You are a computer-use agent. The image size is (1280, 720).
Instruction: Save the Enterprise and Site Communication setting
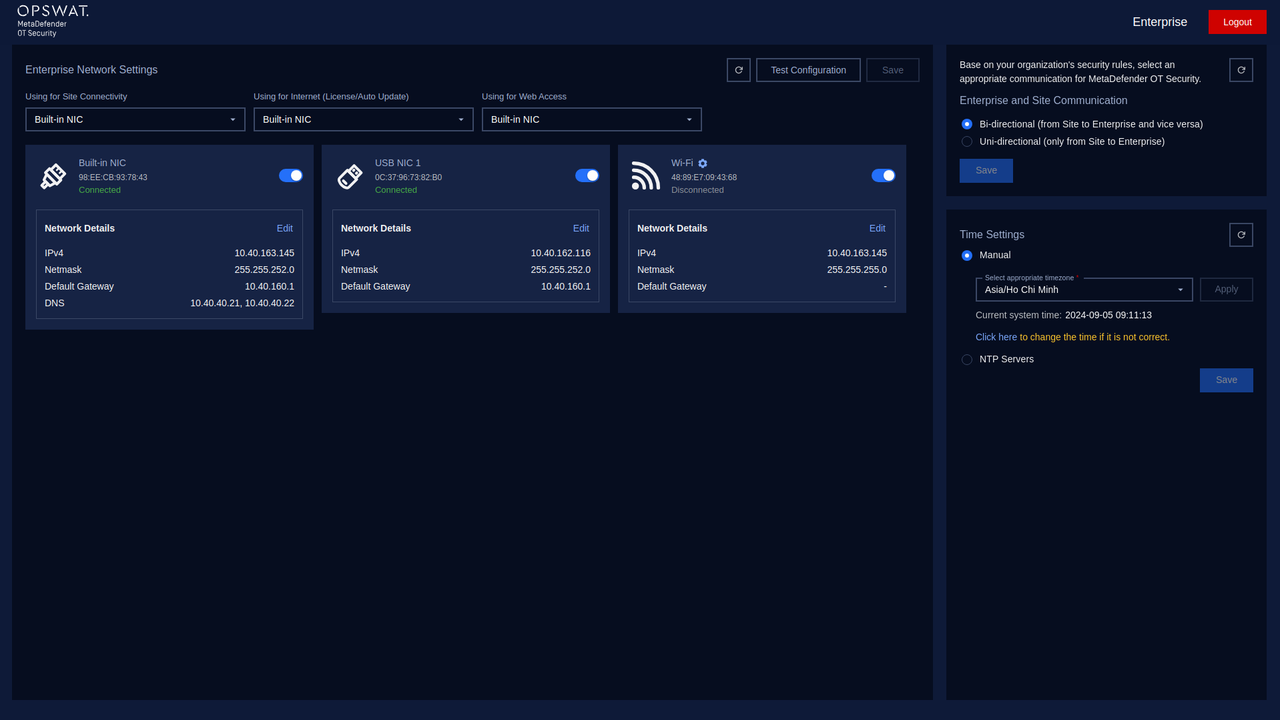click(x=986, y=171)
